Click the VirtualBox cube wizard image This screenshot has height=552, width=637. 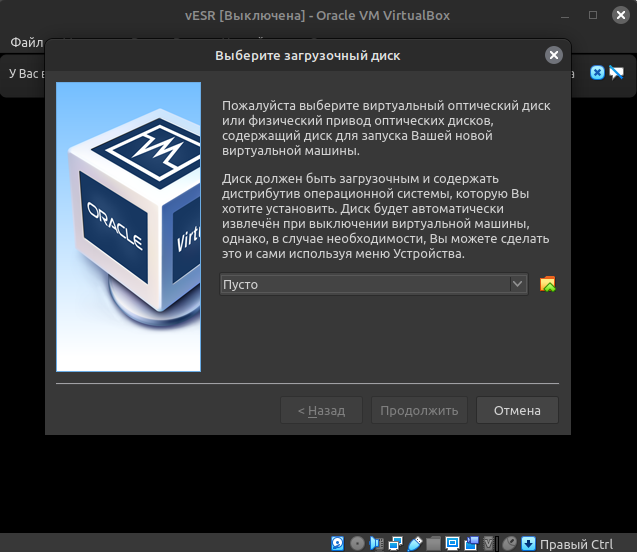pos(128,227)
